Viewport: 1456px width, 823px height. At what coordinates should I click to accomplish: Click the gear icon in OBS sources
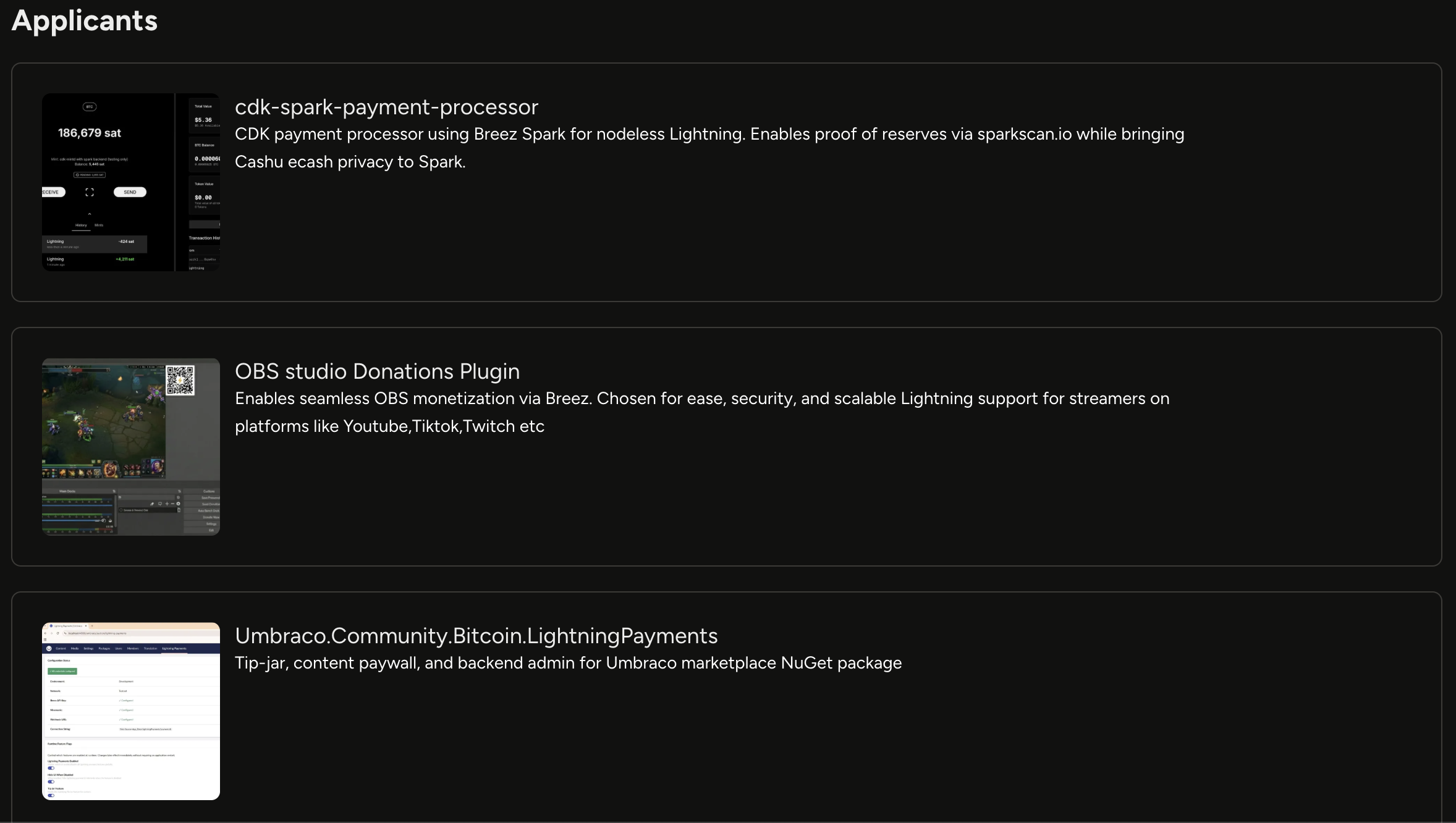click(178, 504)
